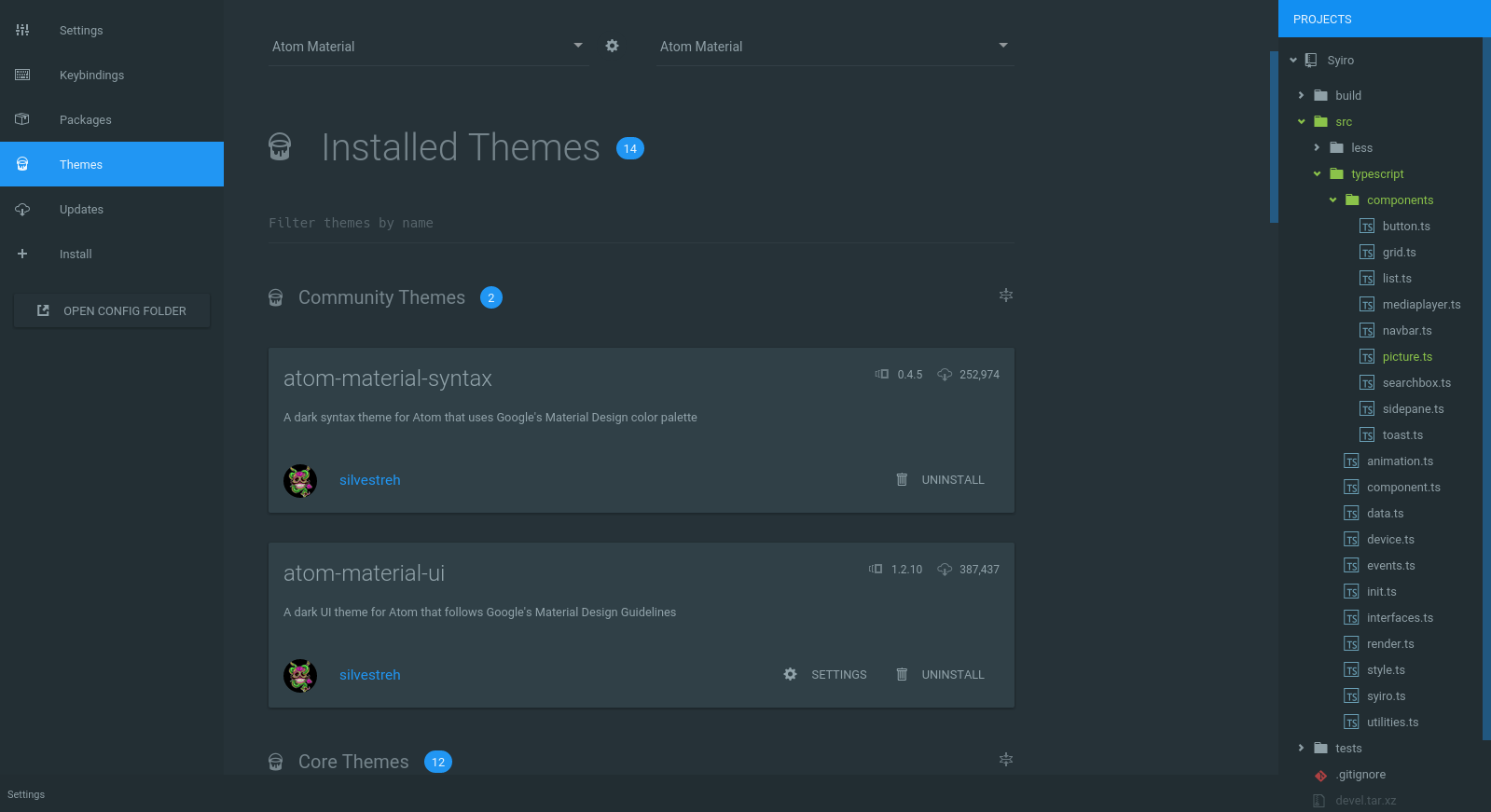Click the plus icon beside Install
The height and width of the screenshot is (812, 1491).
[22, 254]
